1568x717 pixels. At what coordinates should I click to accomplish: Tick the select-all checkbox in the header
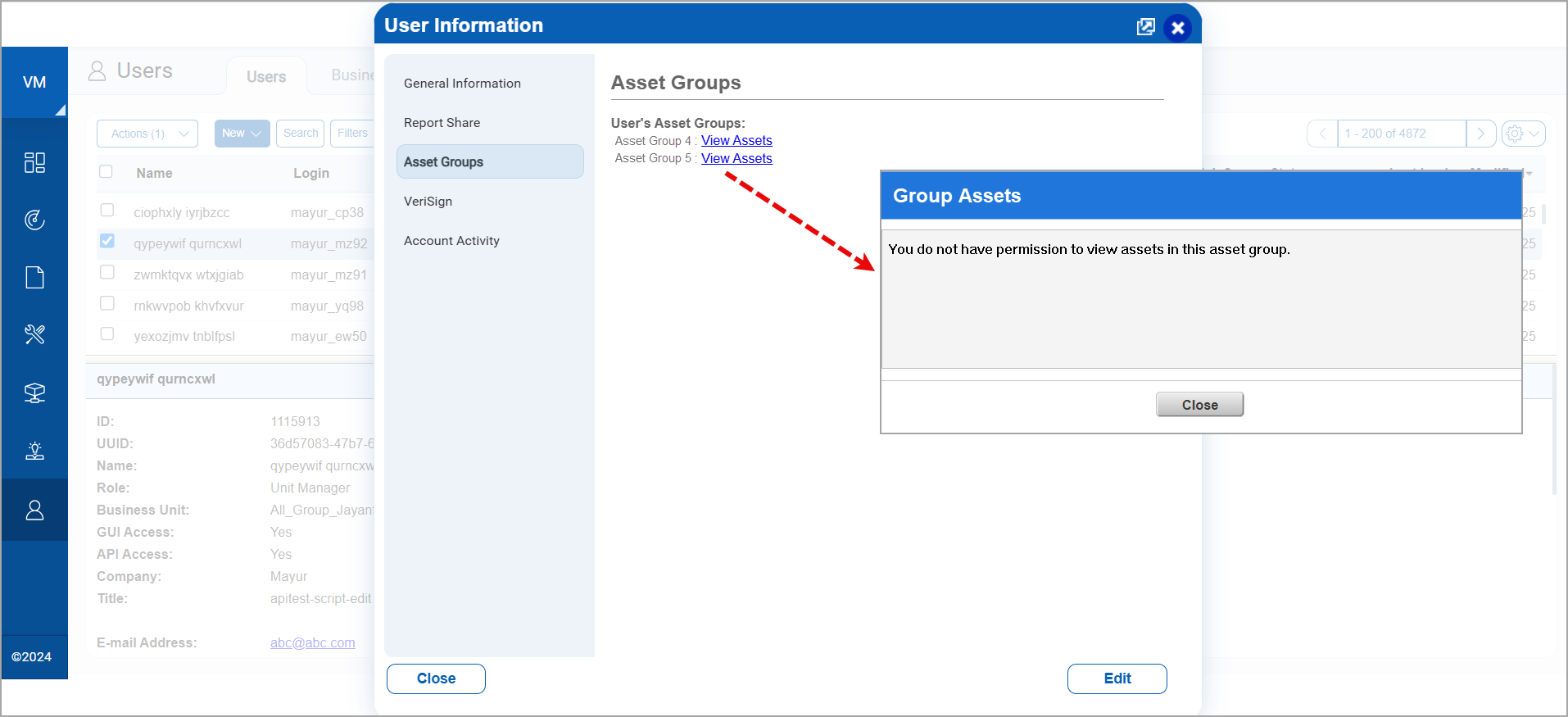click(106, 171)
